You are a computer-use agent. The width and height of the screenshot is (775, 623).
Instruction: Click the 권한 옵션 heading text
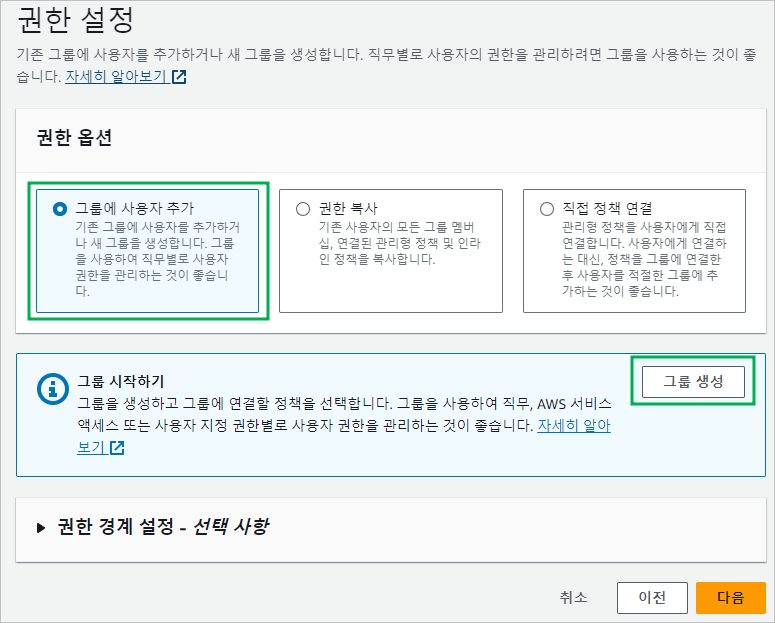click(x=74, y=137)
